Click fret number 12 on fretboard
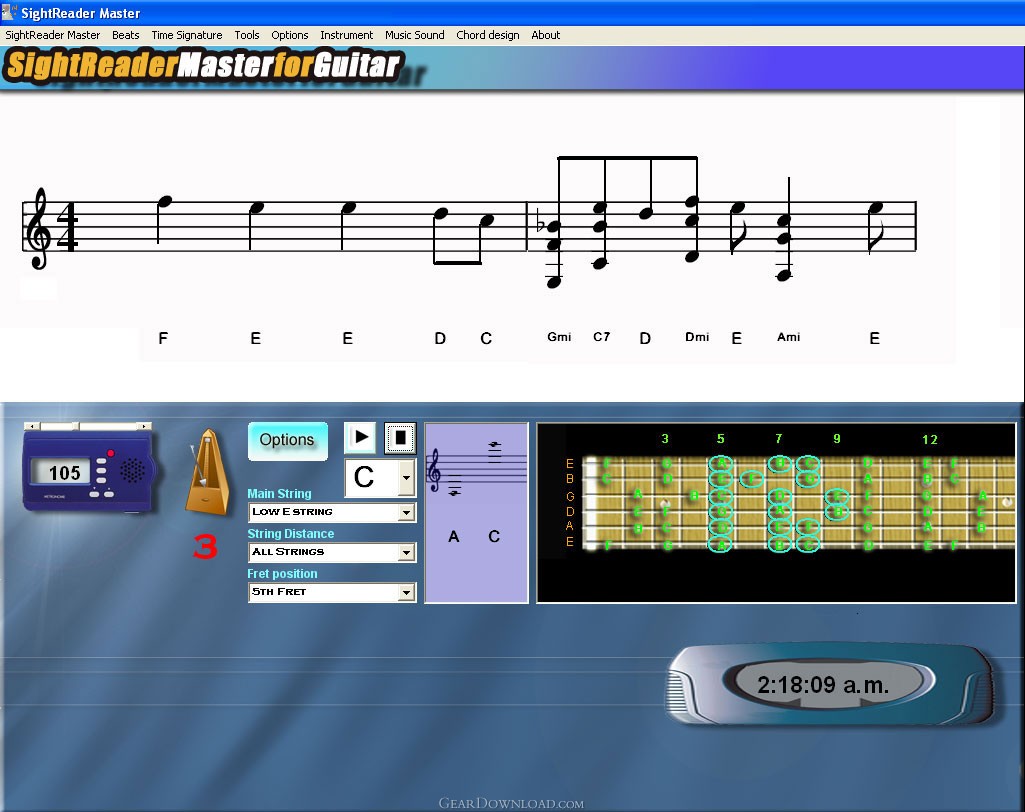Screen dimensions: 1025x812 coord(930,439)
